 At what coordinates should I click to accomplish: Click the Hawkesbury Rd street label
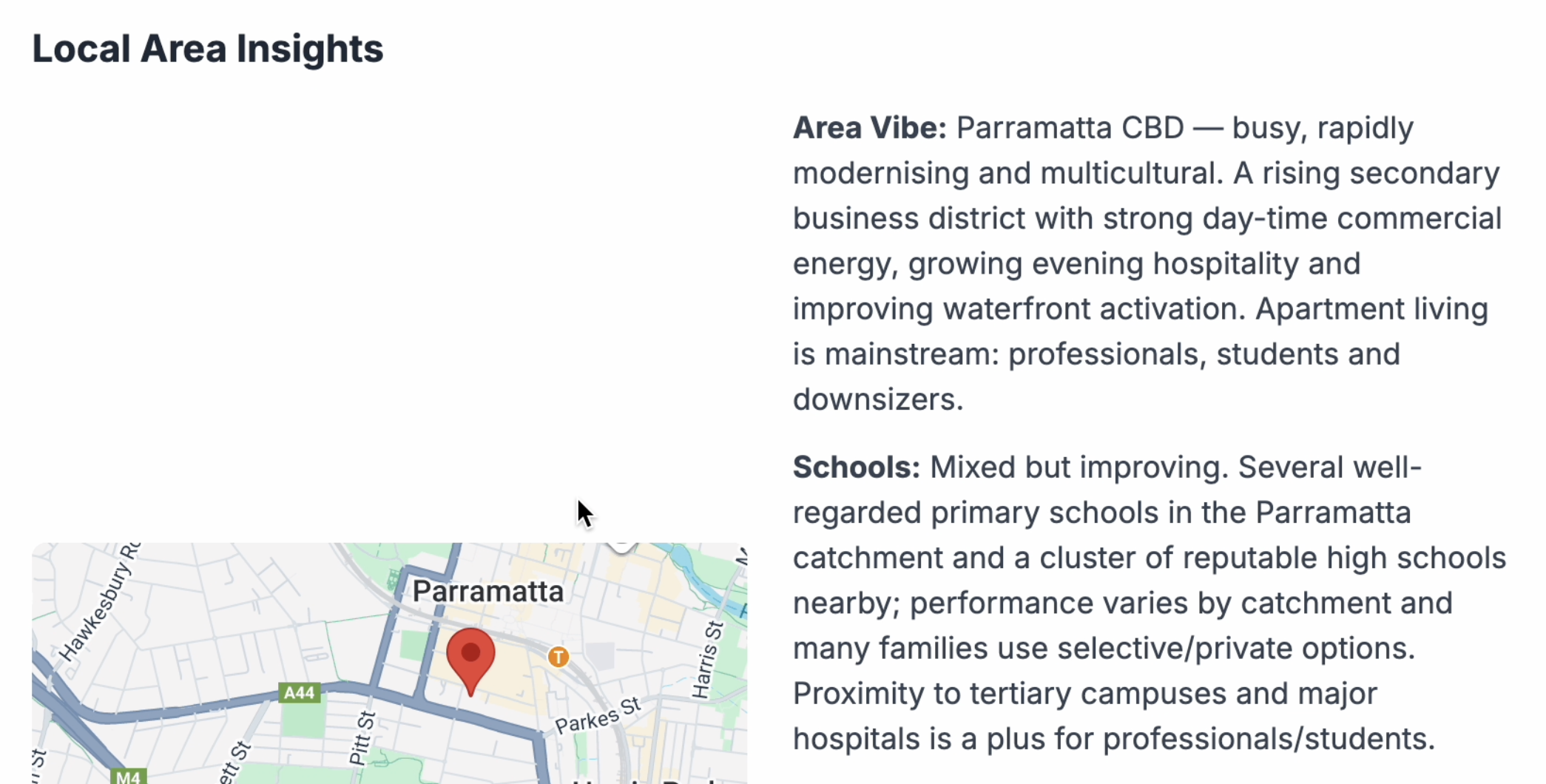[x=99, y=603]
